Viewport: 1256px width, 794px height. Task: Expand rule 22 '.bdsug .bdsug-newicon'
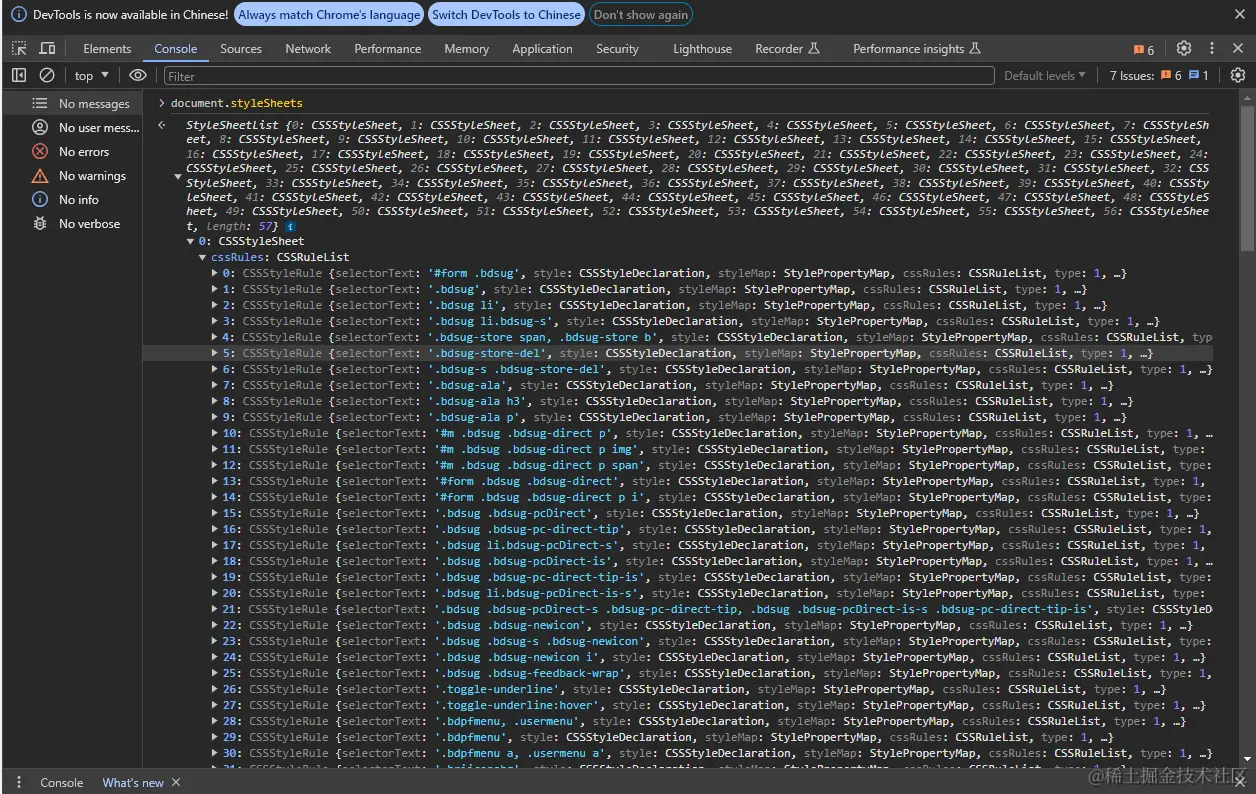pos(215,625)
